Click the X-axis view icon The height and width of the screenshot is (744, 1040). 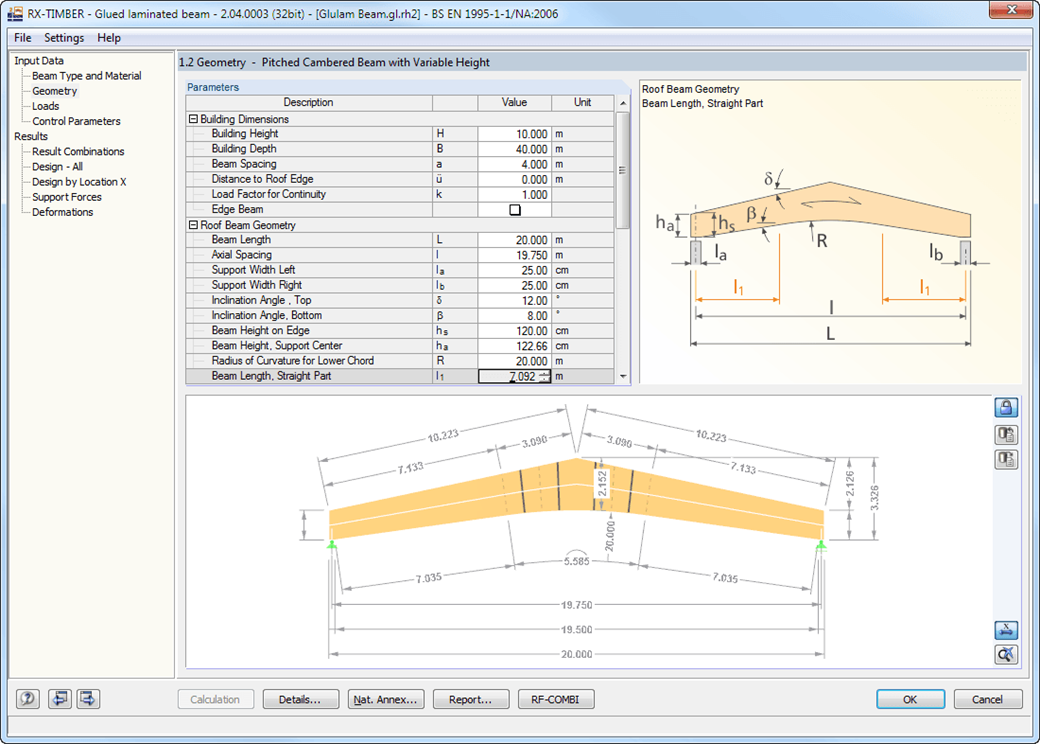[x=1006, y=629]
